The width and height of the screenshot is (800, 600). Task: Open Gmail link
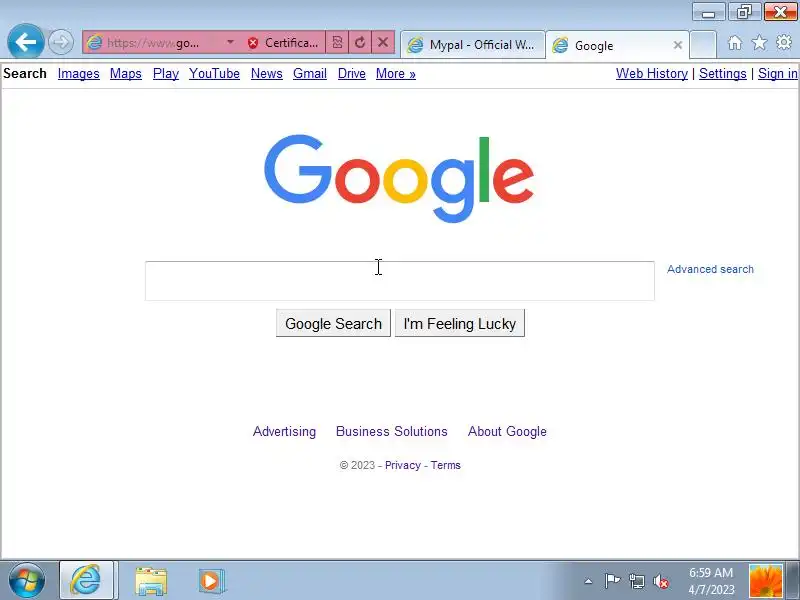(x=310, y=74)
